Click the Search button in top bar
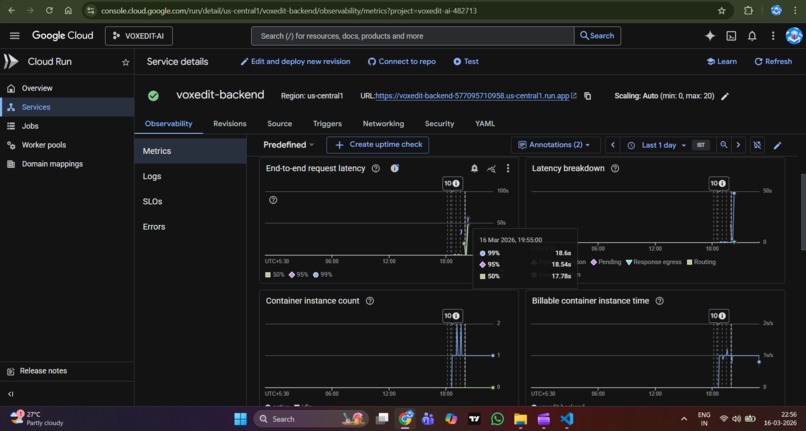The height and width of the screenshot is (431, 806). coord(597,36)
